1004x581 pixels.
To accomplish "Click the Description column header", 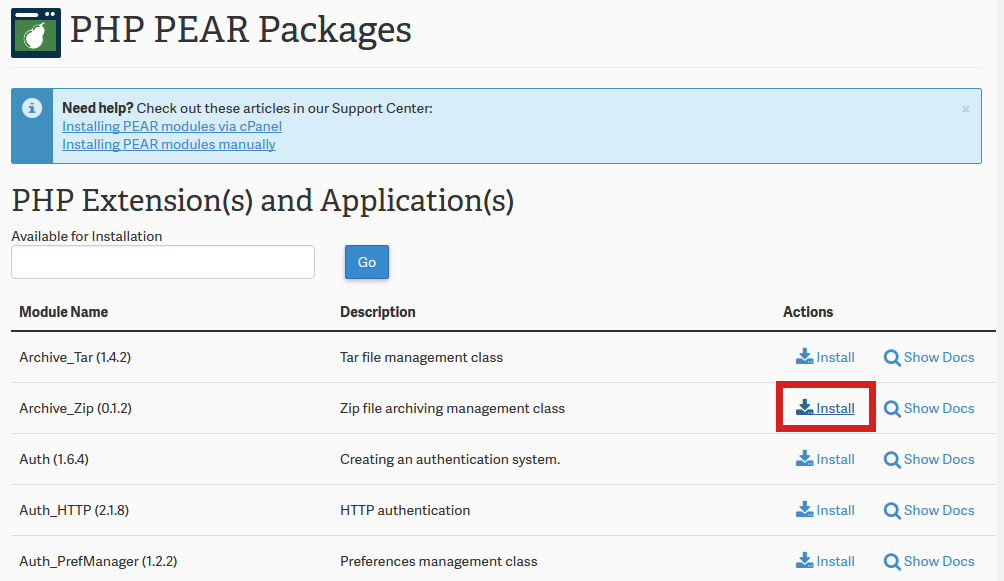I will coord(378,312).
